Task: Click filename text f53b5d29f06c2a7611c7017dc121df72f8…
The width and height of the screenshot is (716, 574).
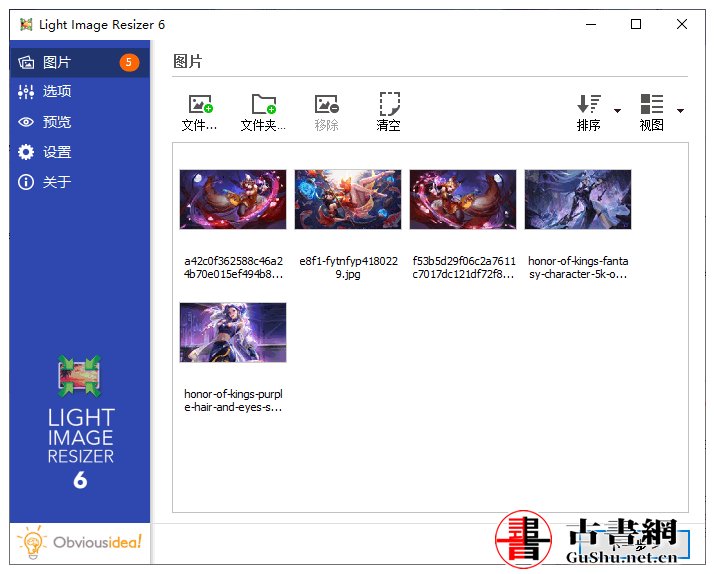Action: coord(463,268)
